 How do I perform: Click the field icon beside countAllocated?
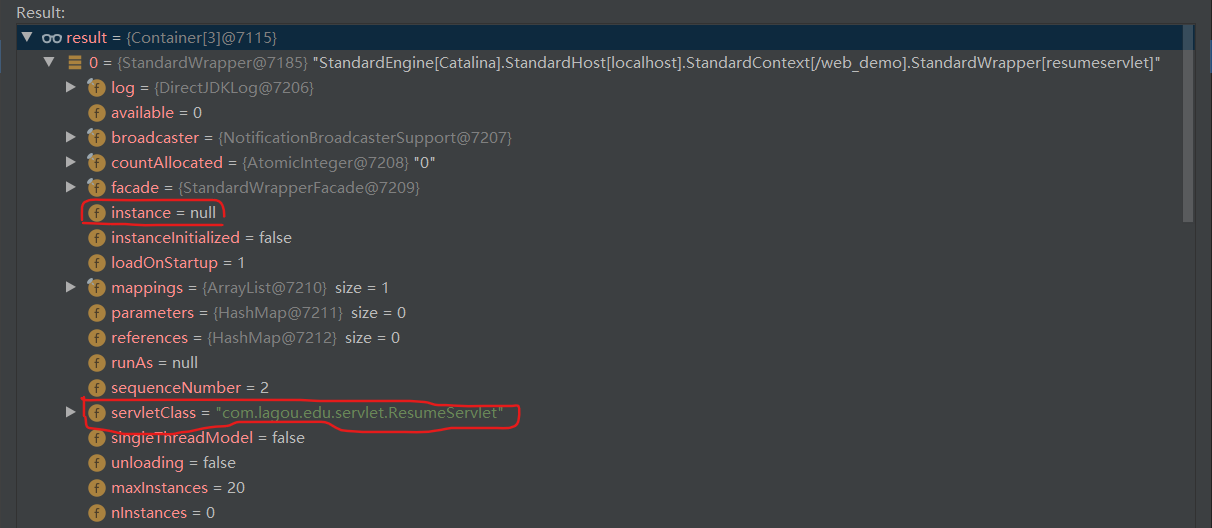(x=96, y=163)
